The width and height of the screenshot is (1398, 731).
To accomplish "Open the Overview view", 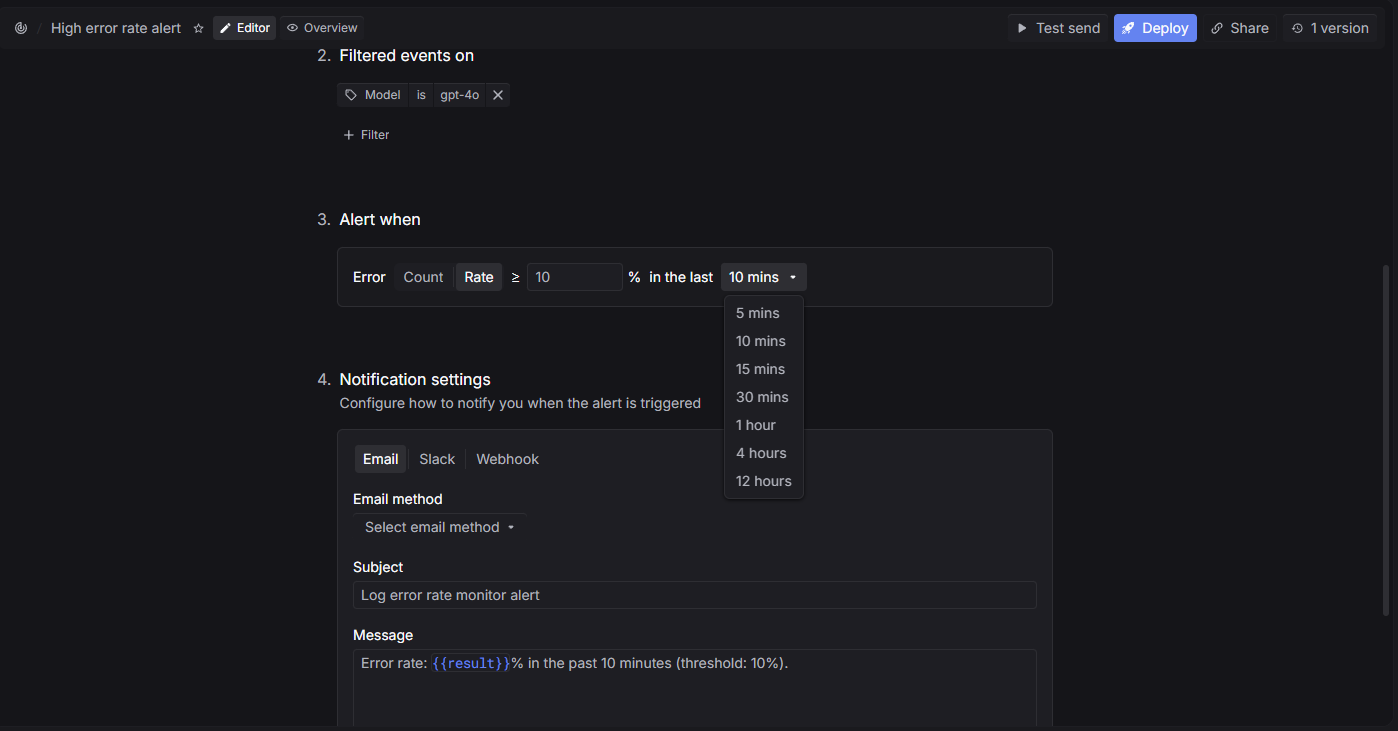I will click(322, 28).
